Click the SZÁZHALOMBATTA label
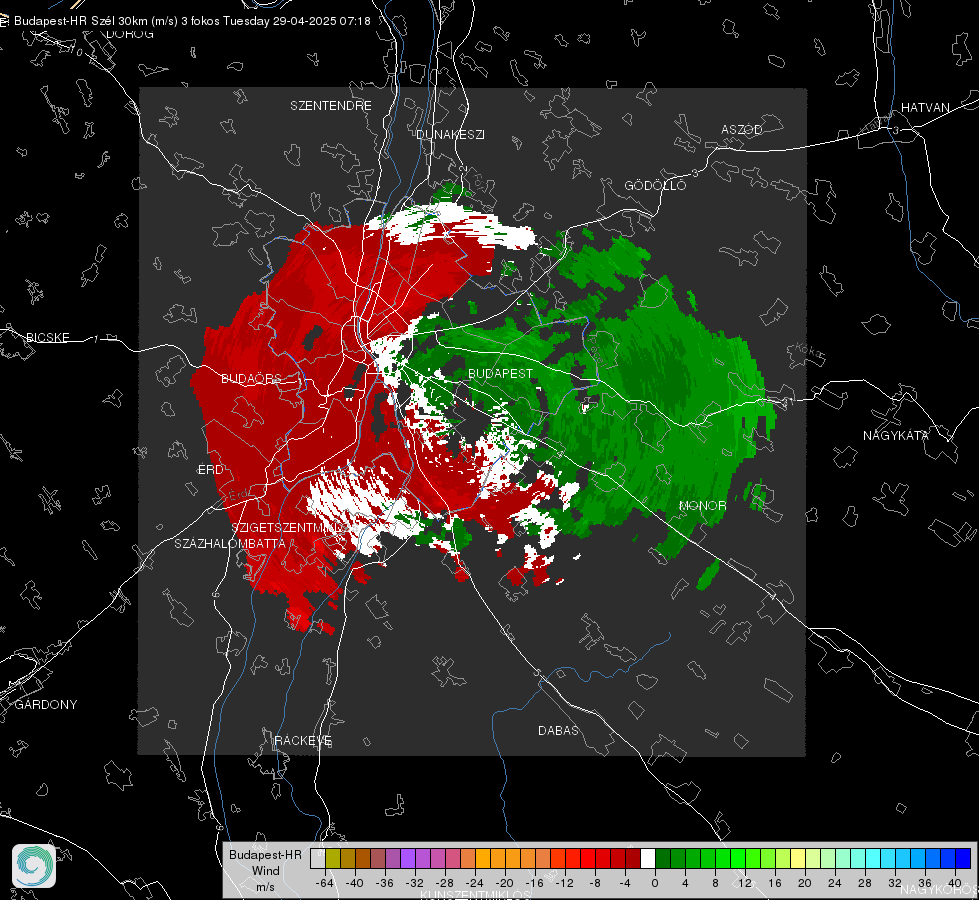This screenshot has width=979, height=900. pyautogui.click(x=230, y=543)
